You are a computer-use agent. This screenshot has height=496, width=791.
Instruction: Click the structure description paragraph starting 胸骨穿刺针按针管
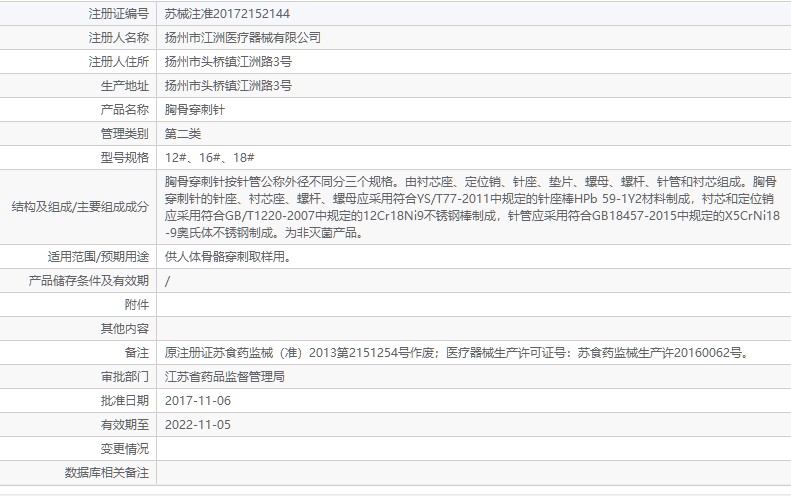pyautogui.click(x=472, y=207)
